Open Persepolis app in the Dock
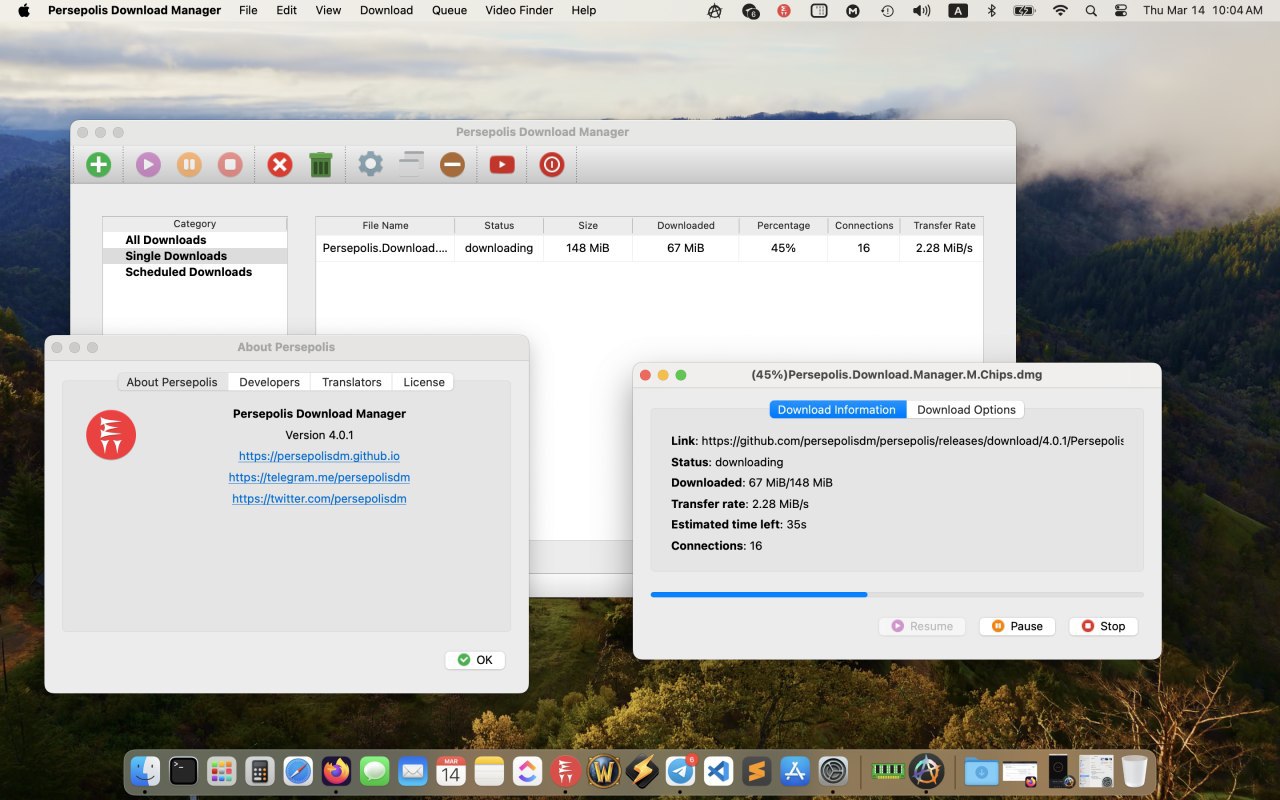This screenshot has height=800, width=1280. coord(565,771)
